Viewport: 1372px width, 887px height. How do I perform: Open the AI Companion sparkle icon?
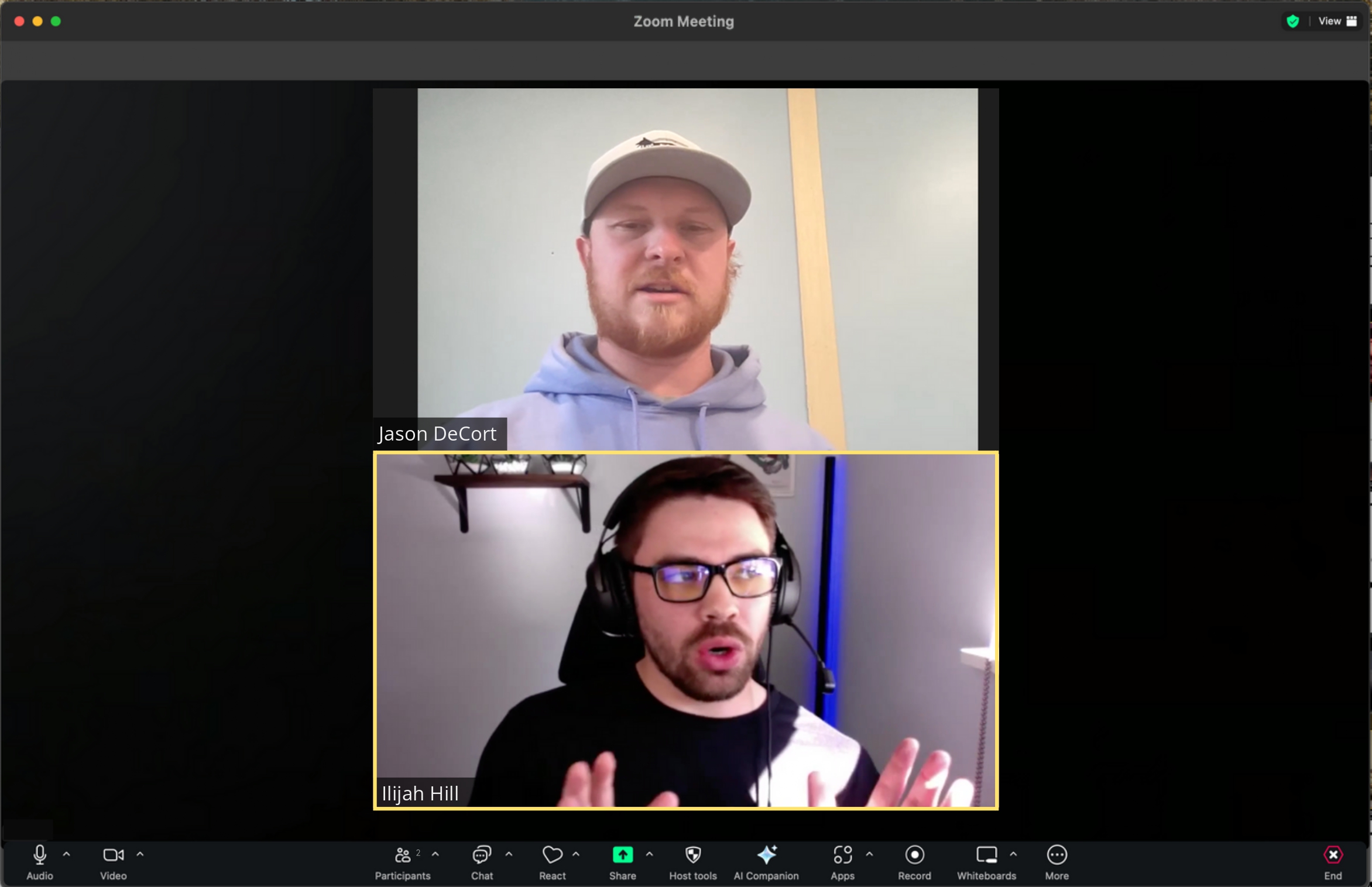766,862
